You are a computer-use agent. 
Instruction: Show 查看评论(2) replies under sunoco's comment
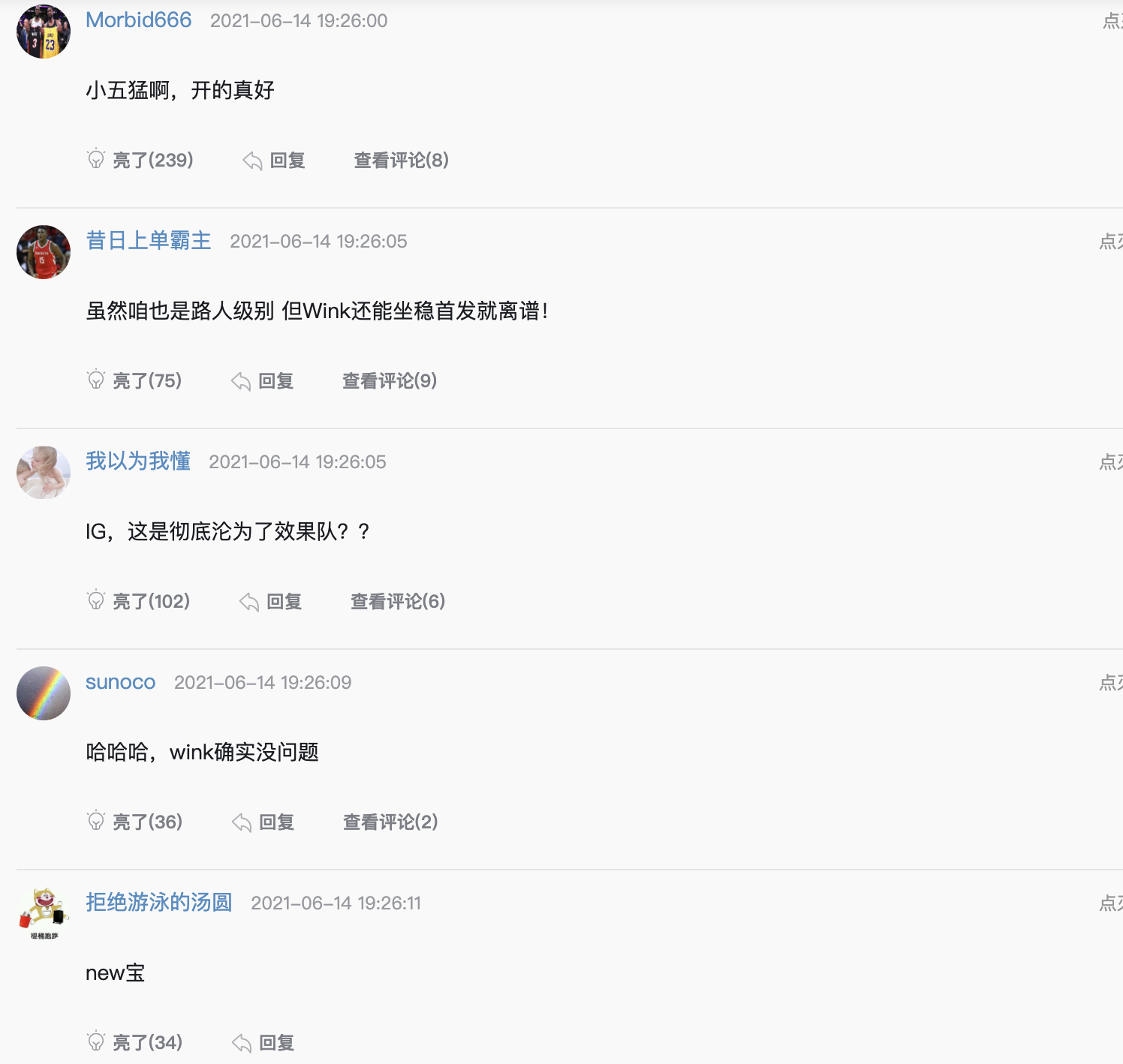(x=390, y=822)
